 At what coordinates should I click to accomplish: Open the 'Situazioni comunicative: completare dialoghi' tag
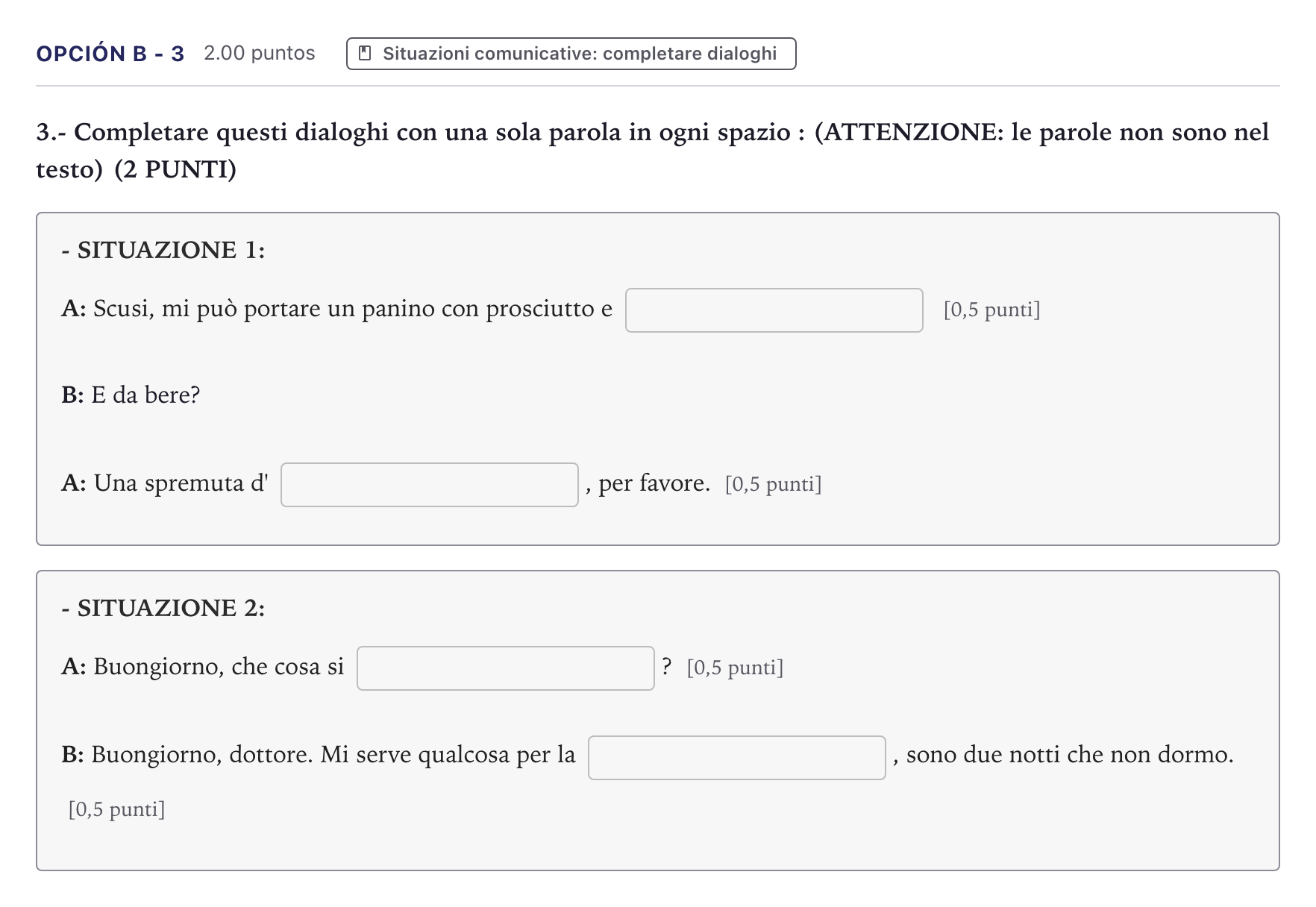[x=571, y=54]
